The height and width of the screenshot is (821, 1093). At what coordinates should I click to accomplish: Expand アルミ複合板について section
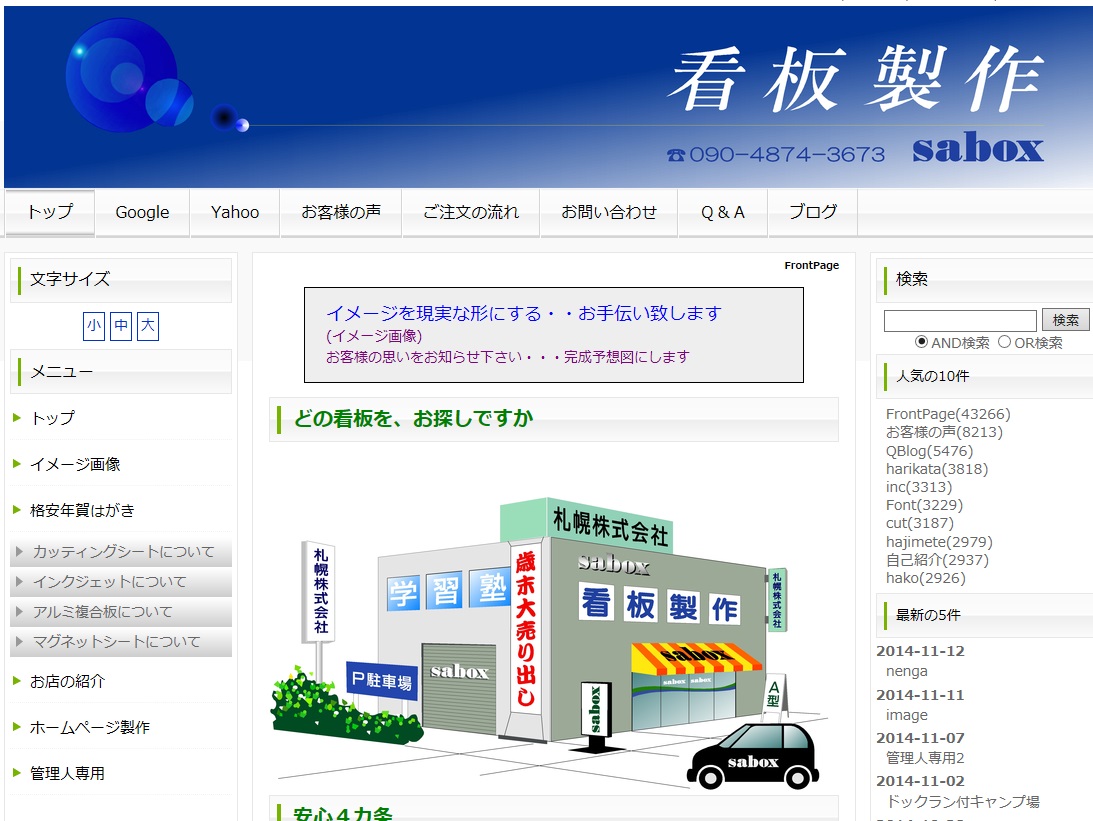pos(121,612)
